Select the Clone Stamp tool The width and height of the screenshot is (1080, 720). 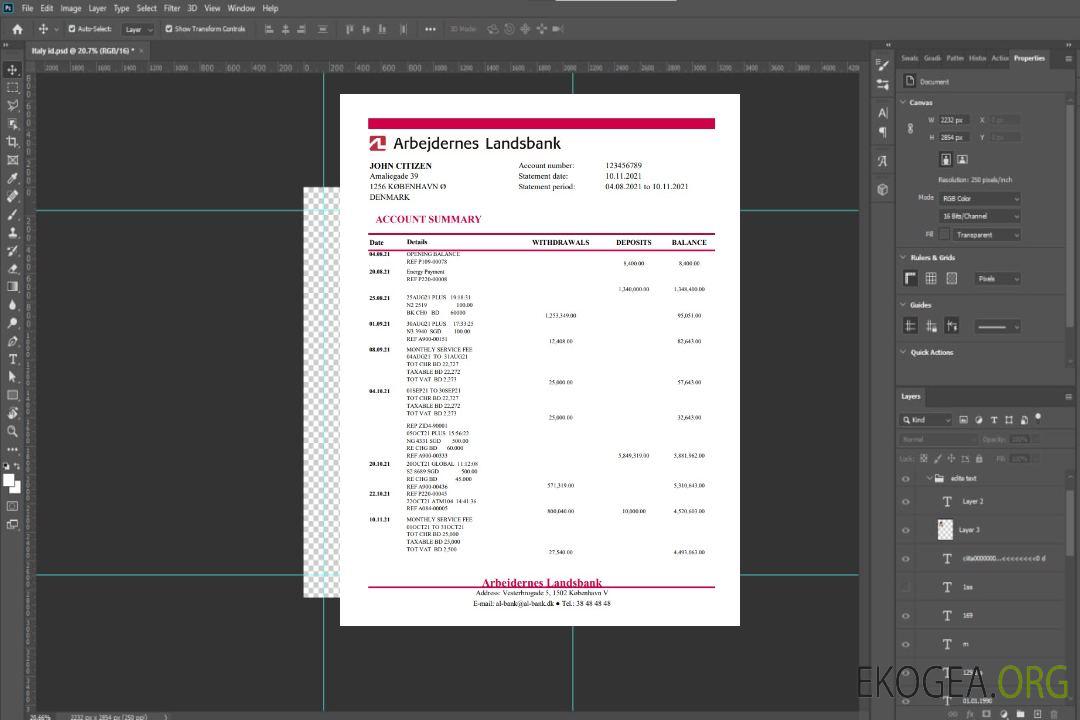coord(12,232)
